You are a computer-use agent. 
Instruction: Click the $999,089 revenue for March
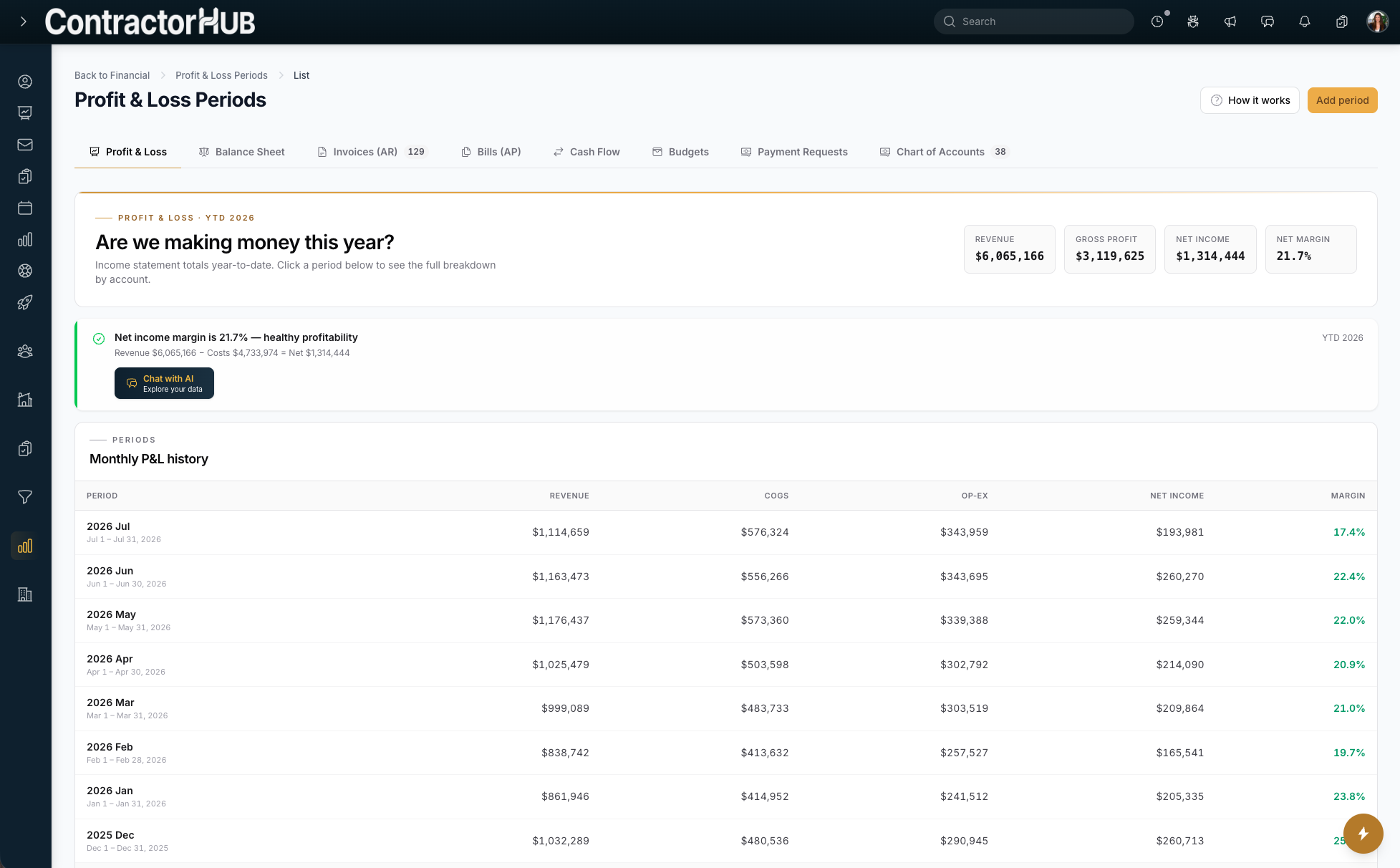pos(565,708)
